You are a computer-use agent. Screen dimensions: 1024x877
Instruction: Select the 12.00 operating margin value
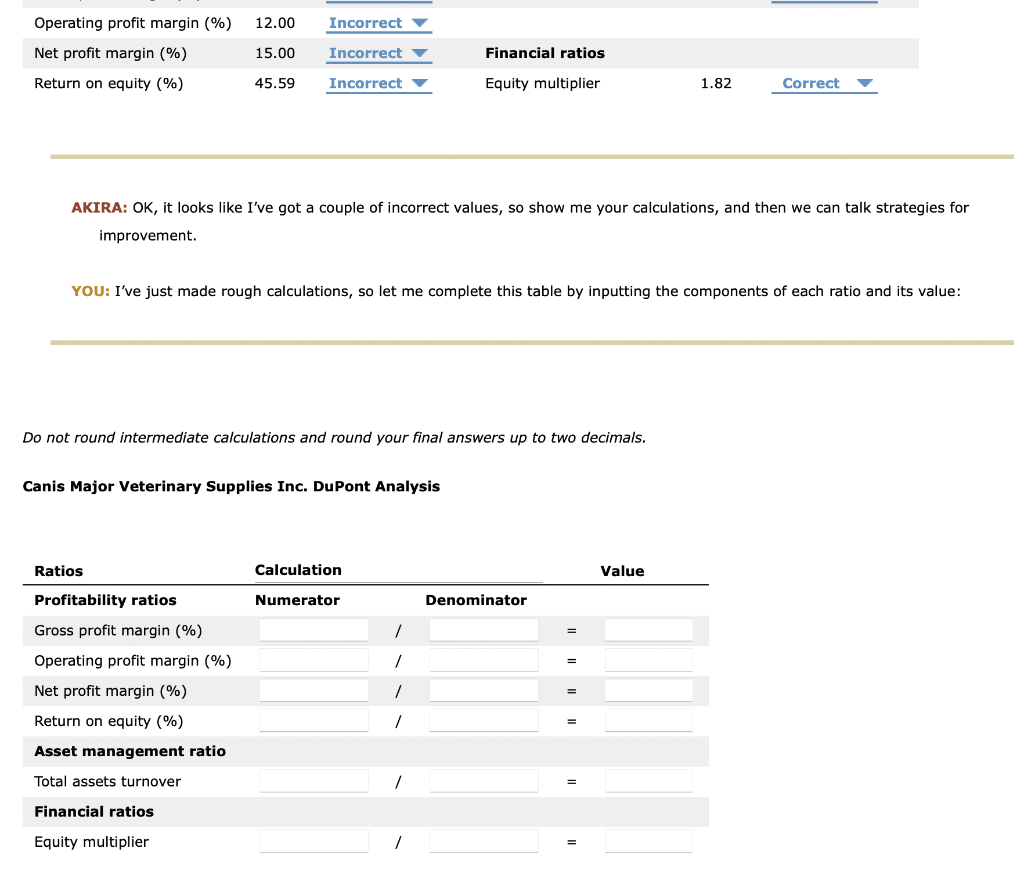point(275,24)
